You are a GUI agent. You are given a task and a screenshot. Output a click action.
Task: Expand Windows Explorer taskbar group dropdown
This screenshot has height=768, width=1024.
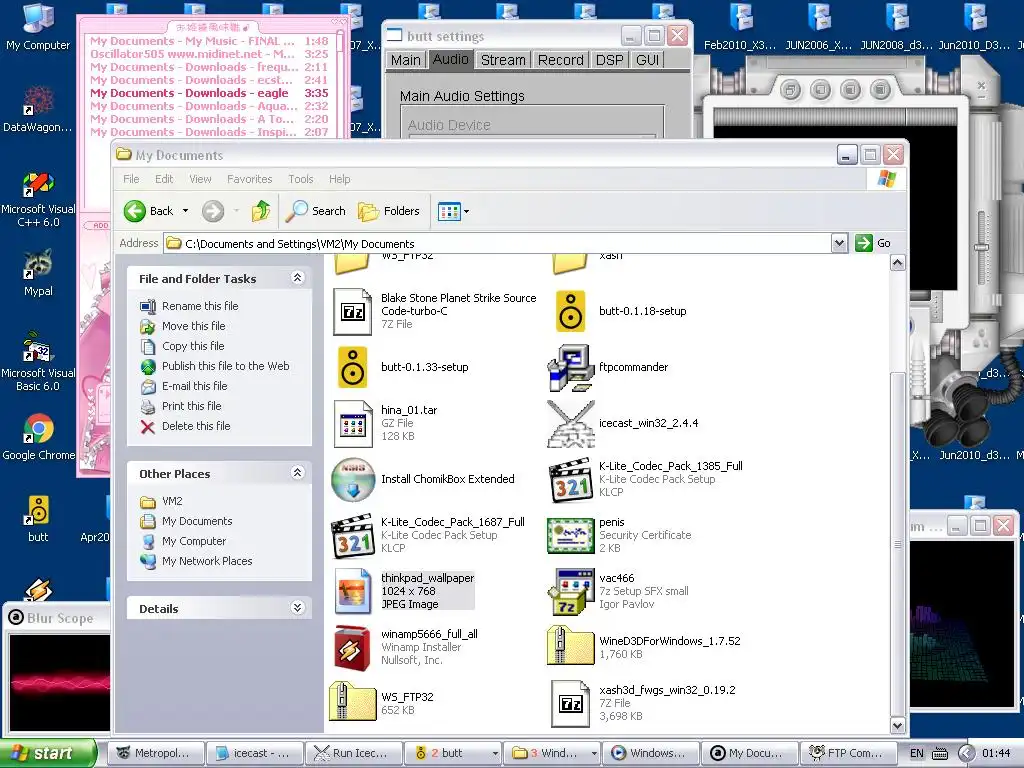tap(594, 753)
